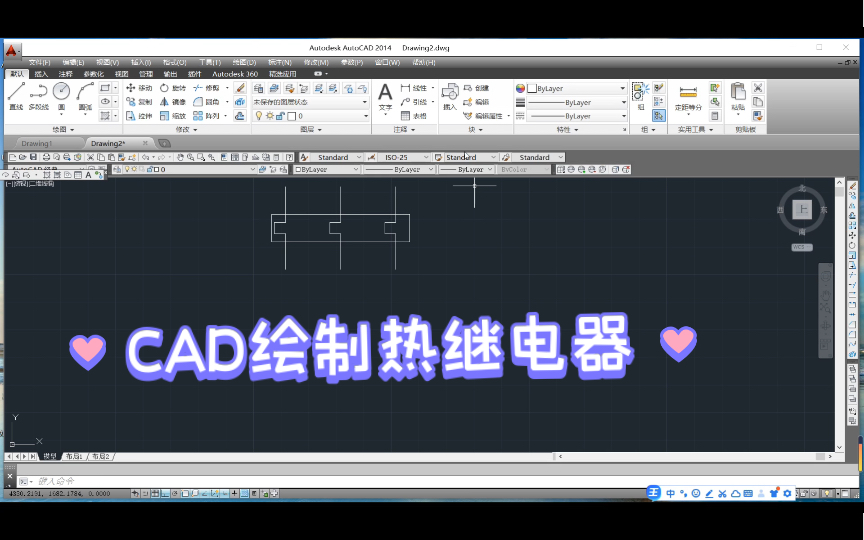Open the Modify (修改M) menu

tap(316, 62)
